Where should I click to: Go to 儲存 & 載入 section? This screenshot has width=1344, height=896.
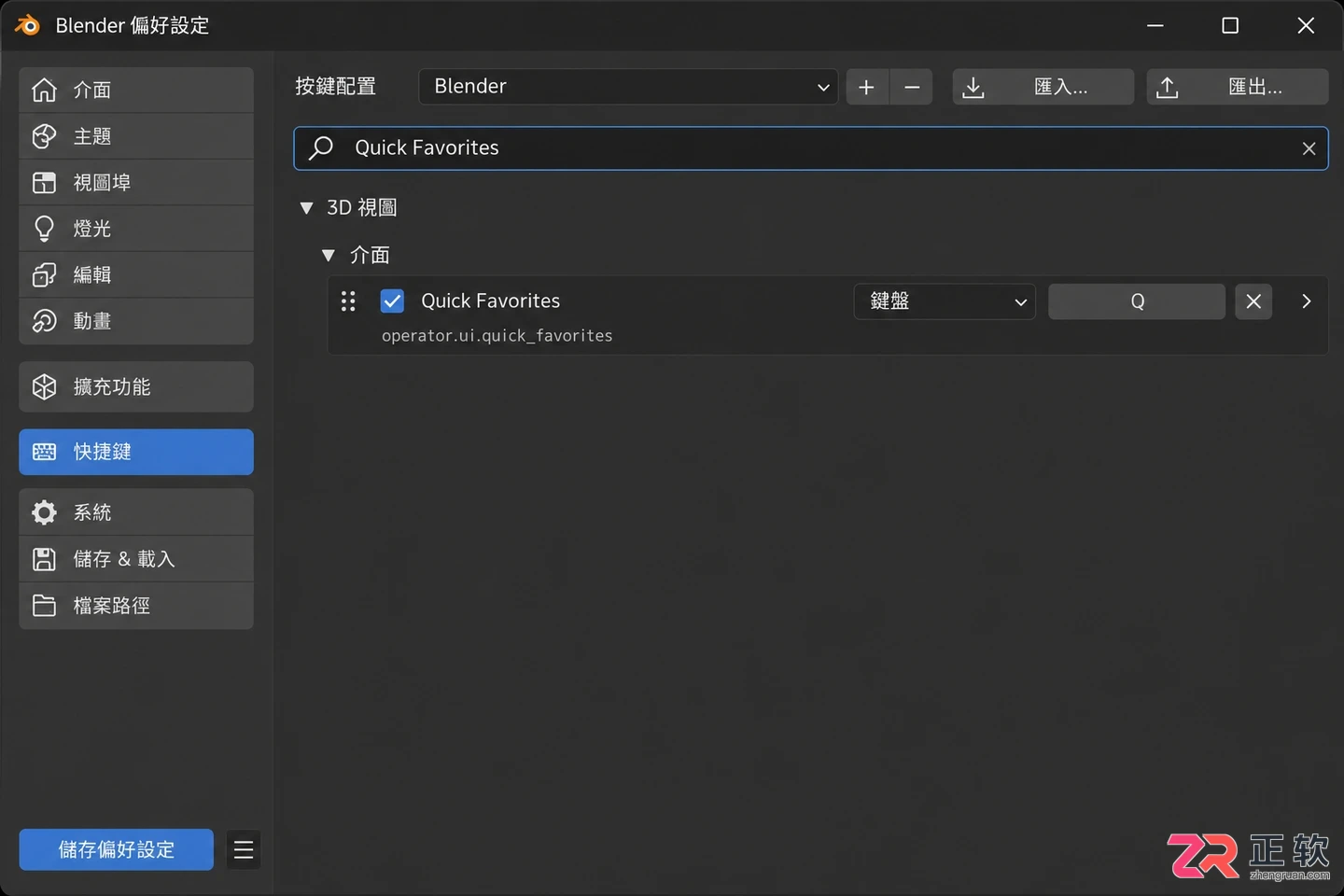tap(136, 559)
